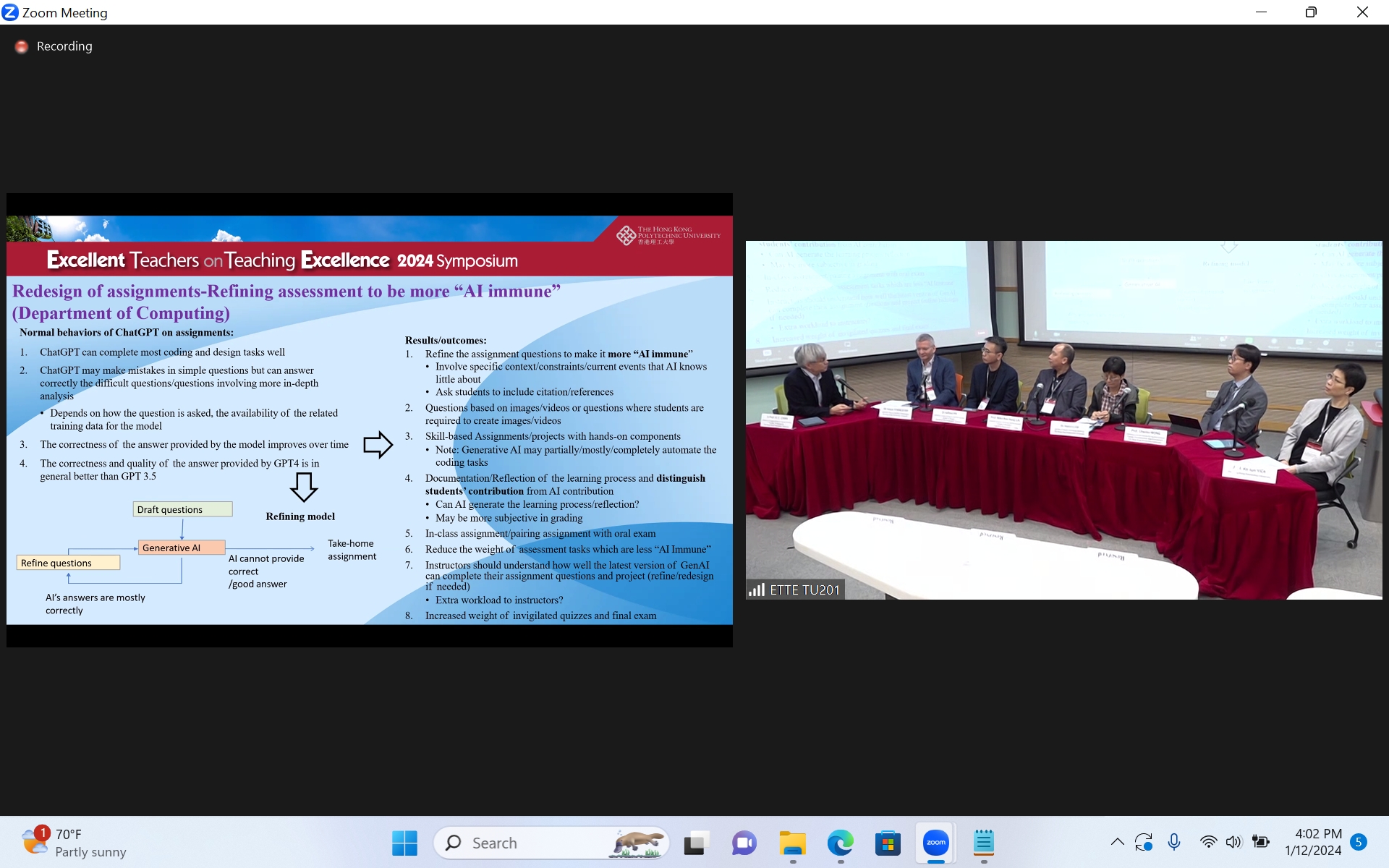Open volume control from system tray
The height and width of the screenshot is (868, 1389).
[x=1233, y=841]
